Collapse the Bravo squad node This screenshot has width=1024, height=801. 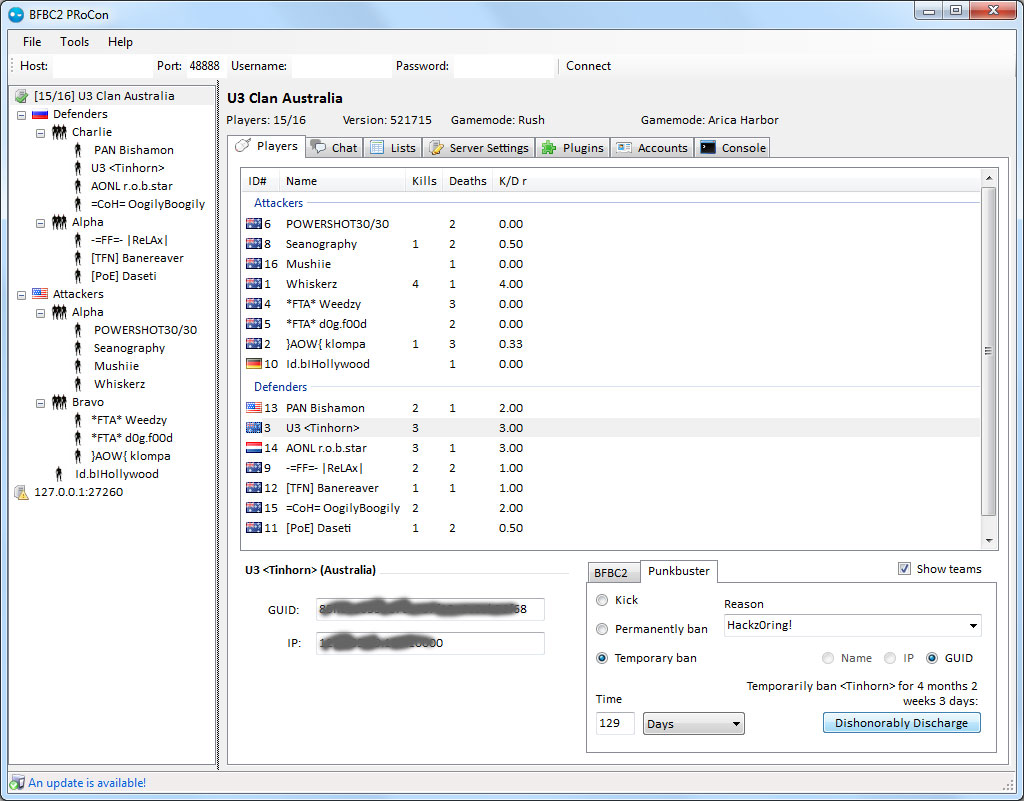[x=40, y=403]
